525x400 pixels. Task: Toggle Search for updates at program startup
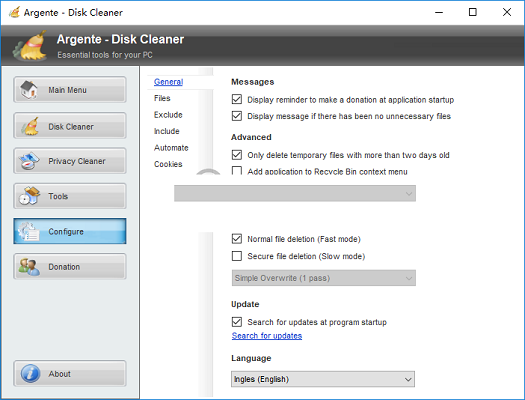pyautogui.click(x=237, y=322)
